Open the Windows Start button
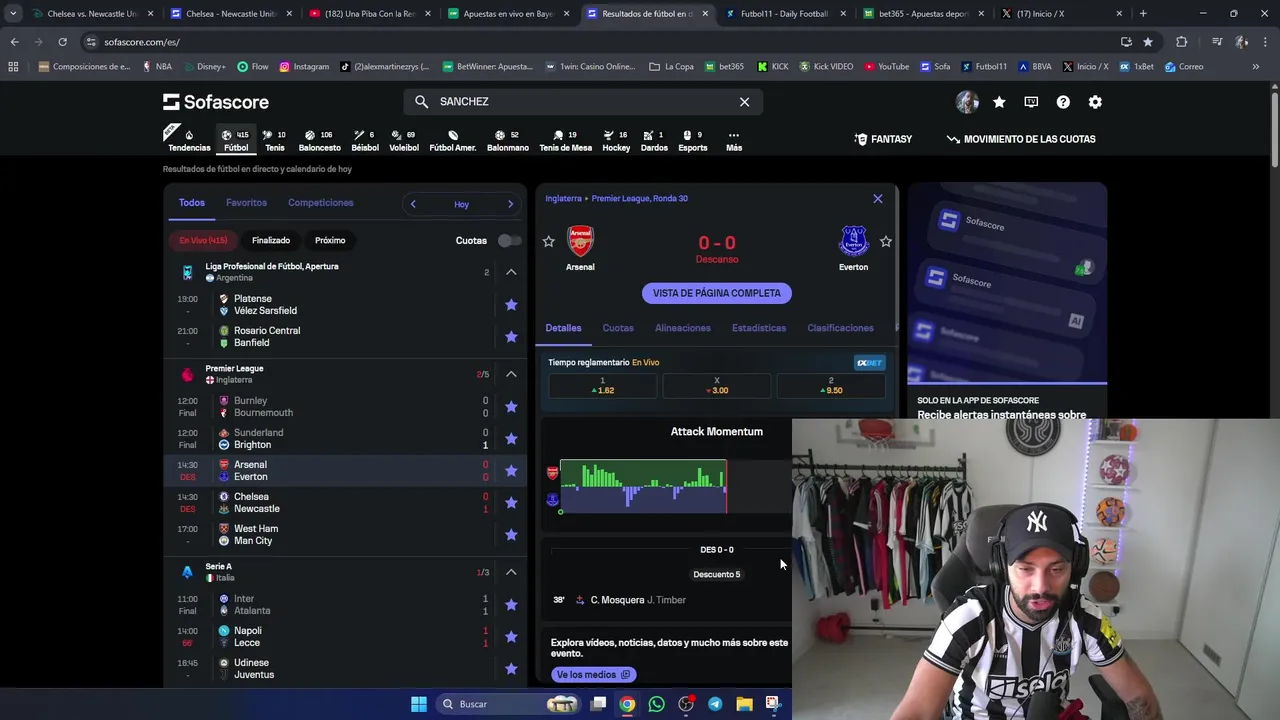 tap(419, 704)
